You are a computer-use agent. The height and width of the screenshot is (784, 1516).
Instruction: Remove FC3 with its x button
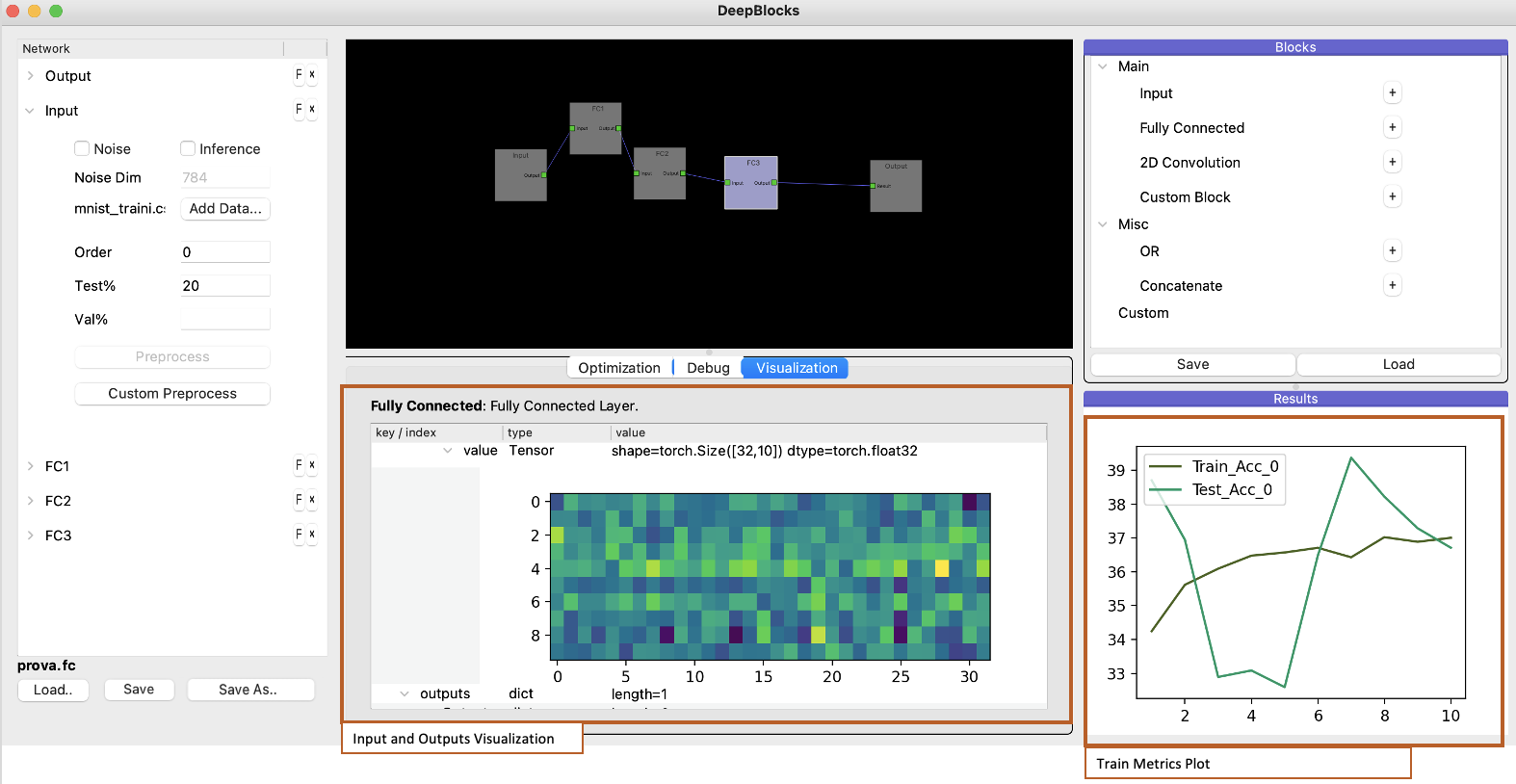point(312,535)
